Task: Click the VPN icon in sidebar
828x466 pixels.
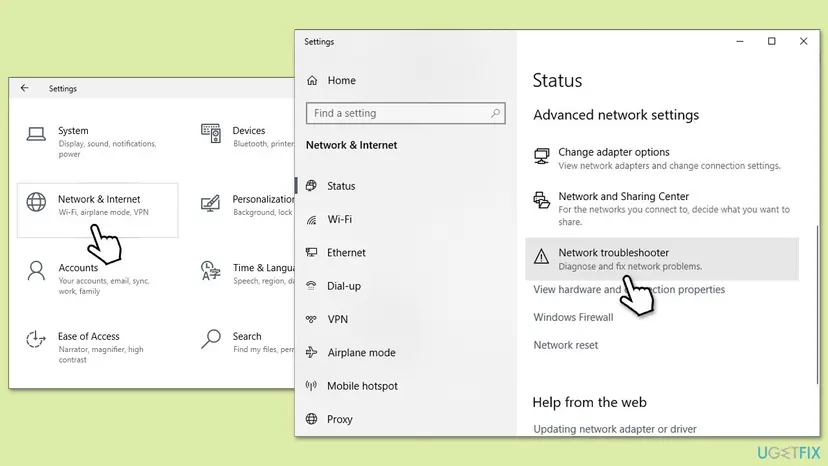Action: (312, 319)
